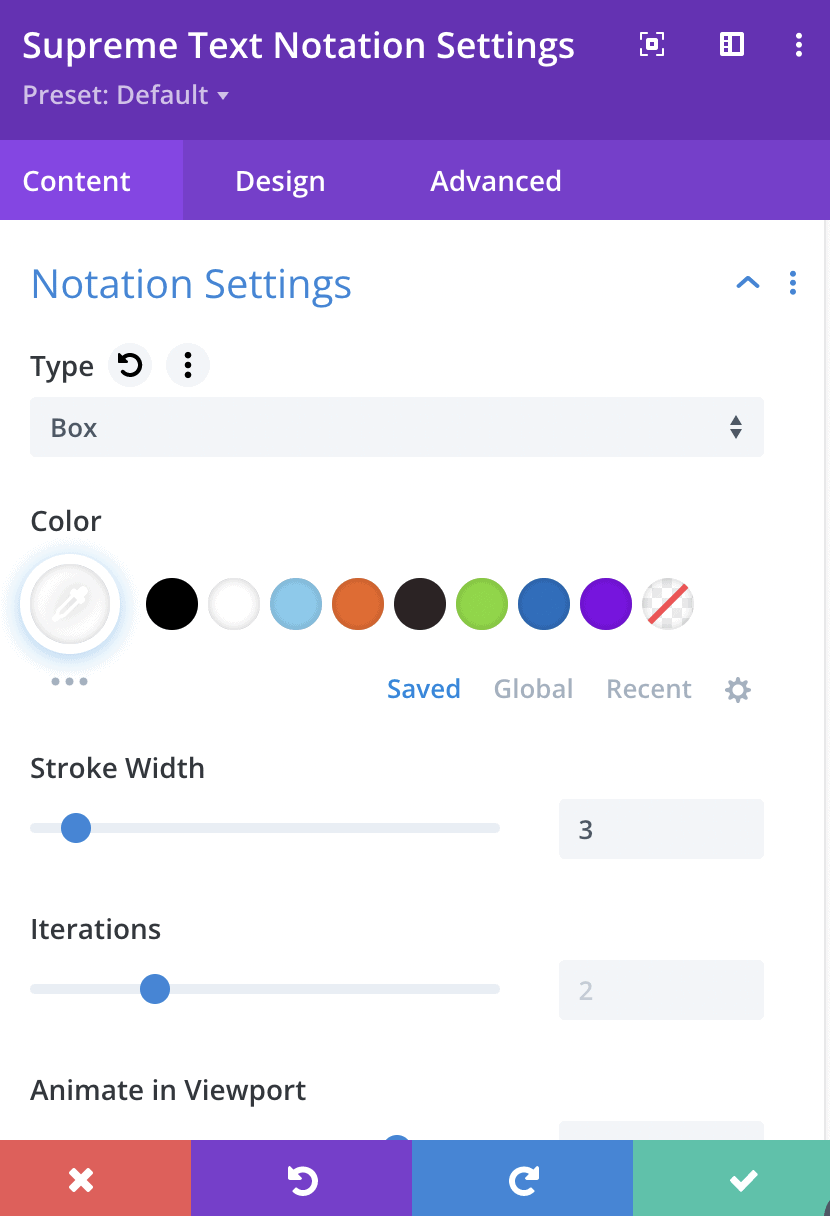Open Notation Settings section options menu
Image resolution: width=830 pixels, height=1216 pixels.
pos(793,283)
